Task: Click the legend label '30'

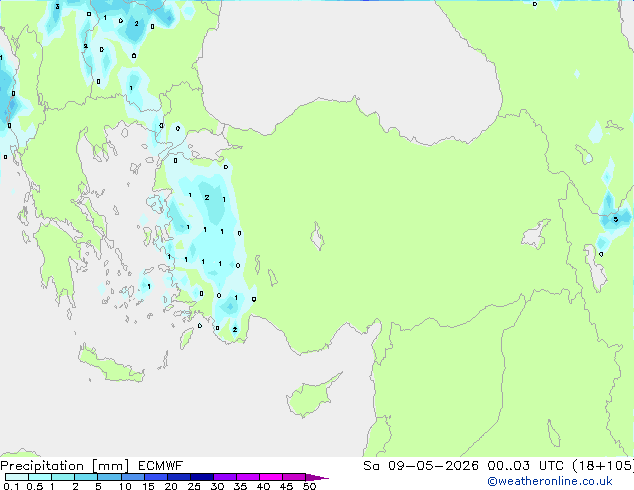Action: point(217,486)
